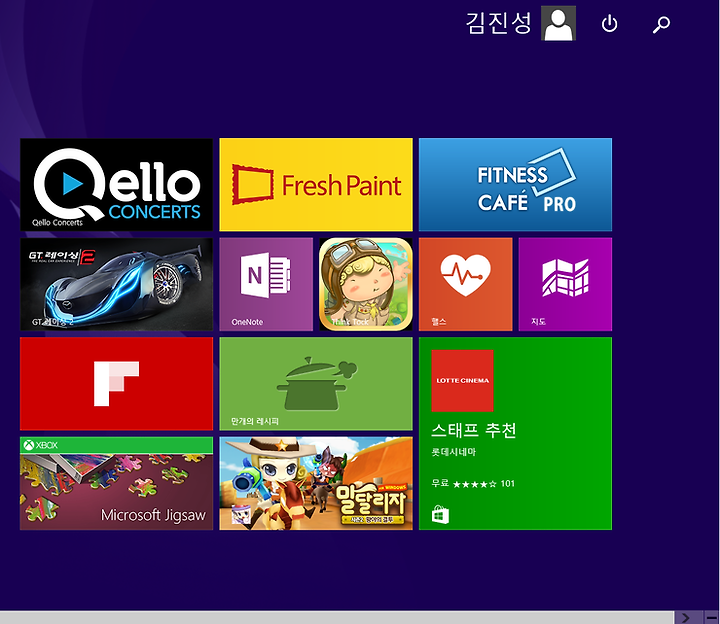
Task: Open the Store staff pick tile
Action: 515,433
